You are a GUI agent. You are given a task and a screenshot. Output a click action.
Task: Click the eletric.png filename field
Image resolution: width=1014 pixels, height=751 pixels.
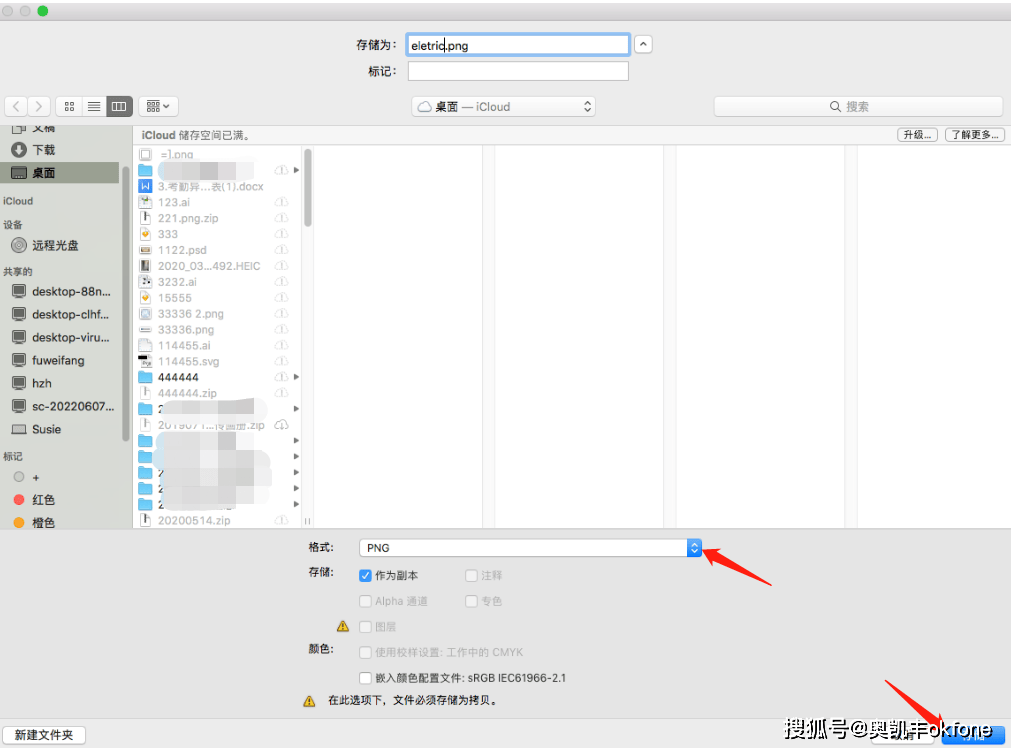coord(517,44)
